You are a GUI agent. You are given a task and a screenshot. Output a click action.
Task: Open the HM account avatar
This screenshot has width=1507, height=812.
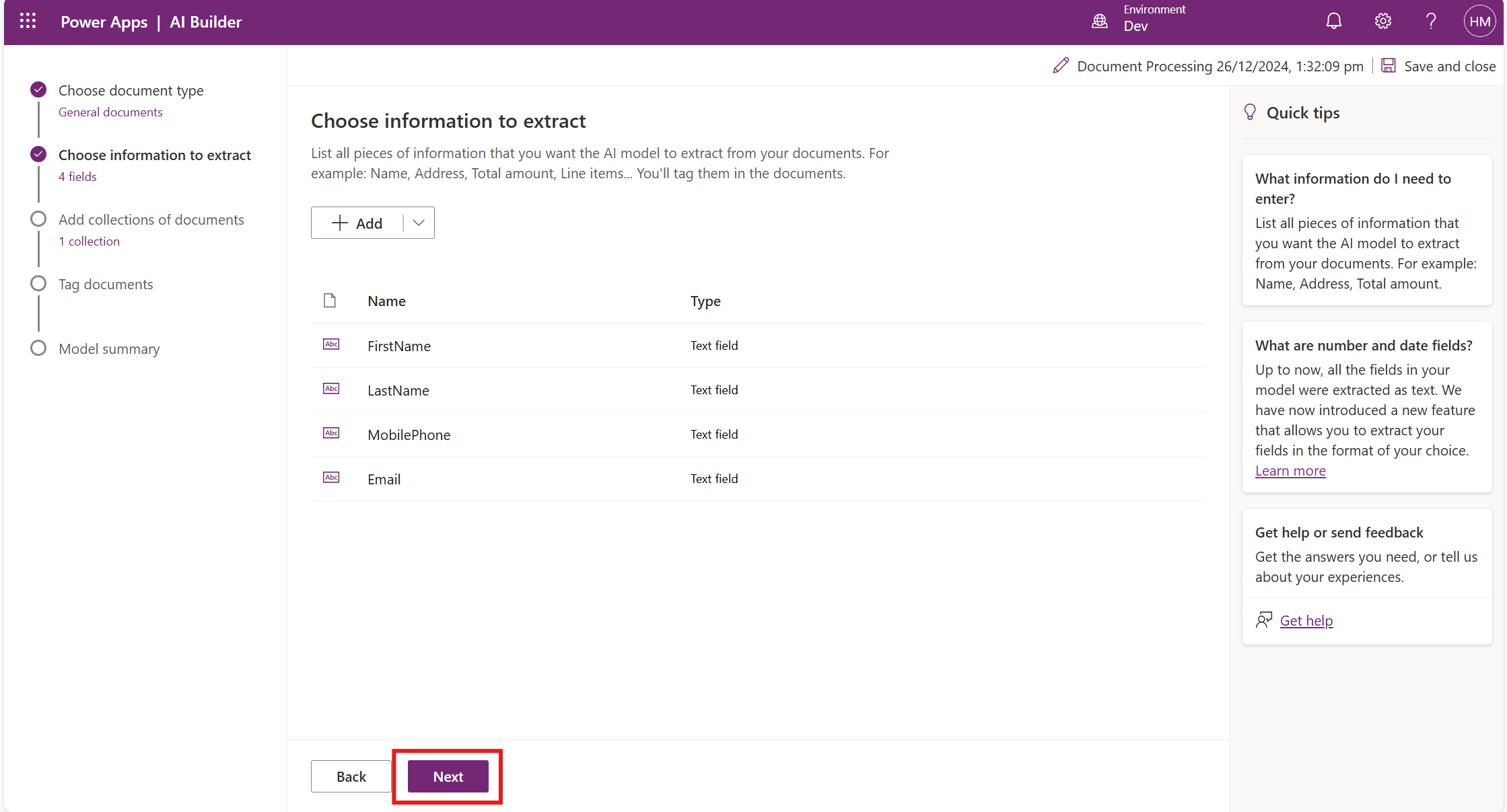pos(1479,22)
